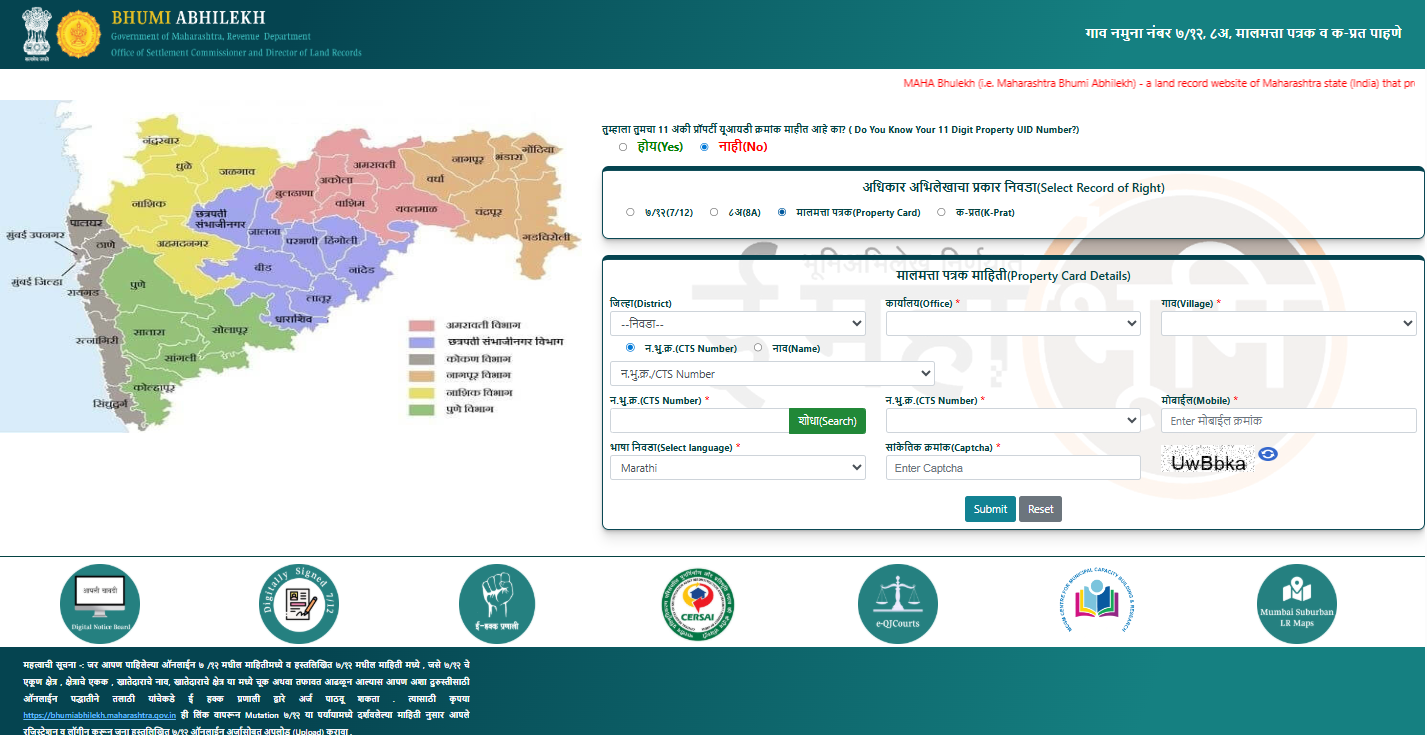The height and width of the screenshot is (735, 1427).
Task: Click the Digitally Signed 7/12 icon
Action: (x=298, y=604)
